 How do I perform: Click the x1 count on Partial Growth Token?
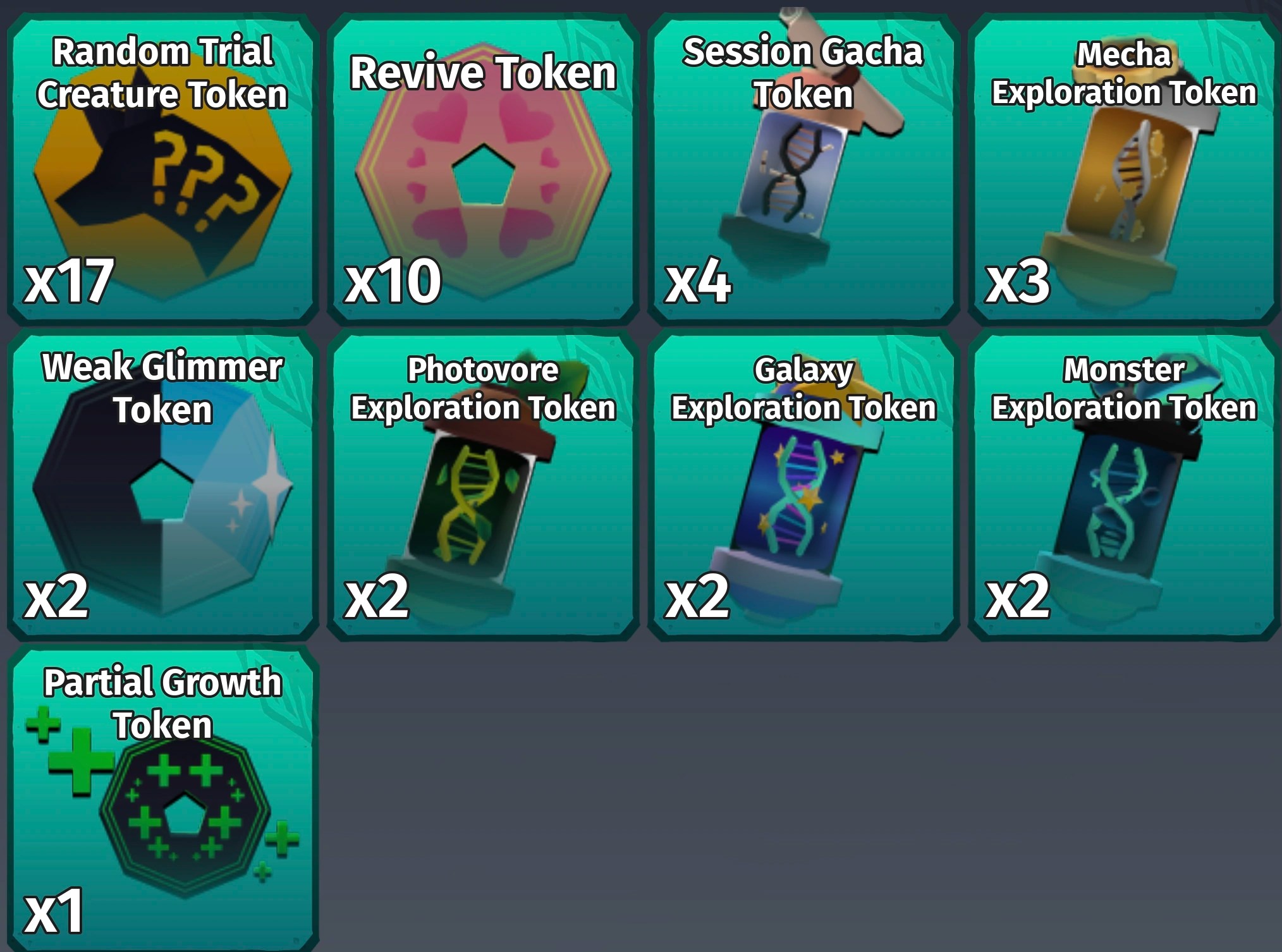[54, 912]
